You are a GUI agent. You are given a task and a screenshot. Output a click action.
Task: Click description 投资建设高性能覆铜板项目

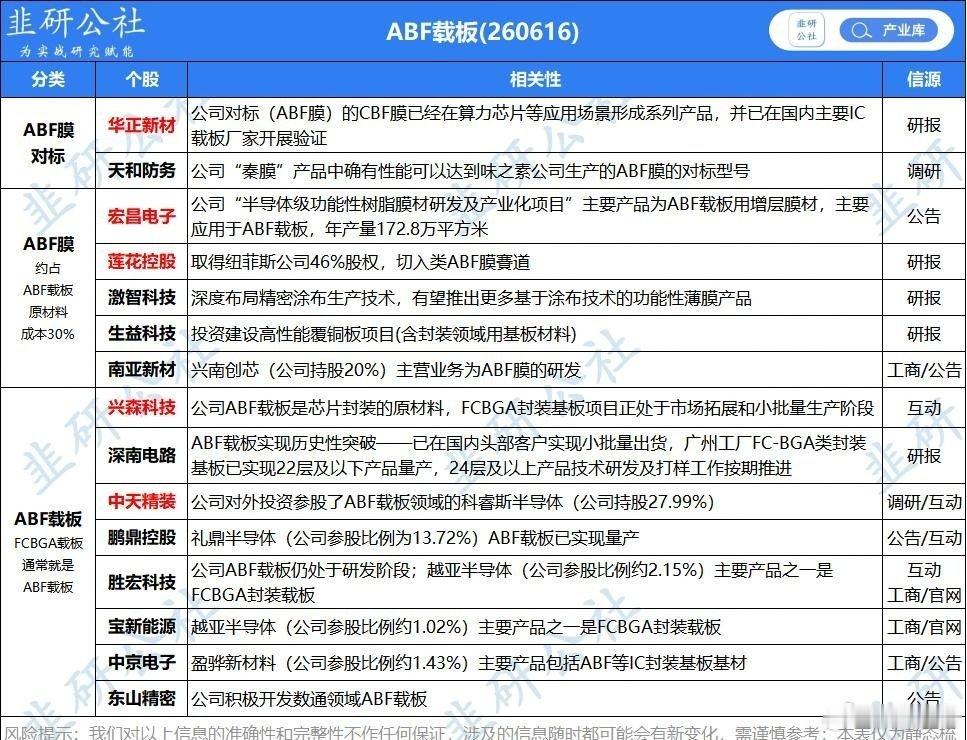(384, 334)
